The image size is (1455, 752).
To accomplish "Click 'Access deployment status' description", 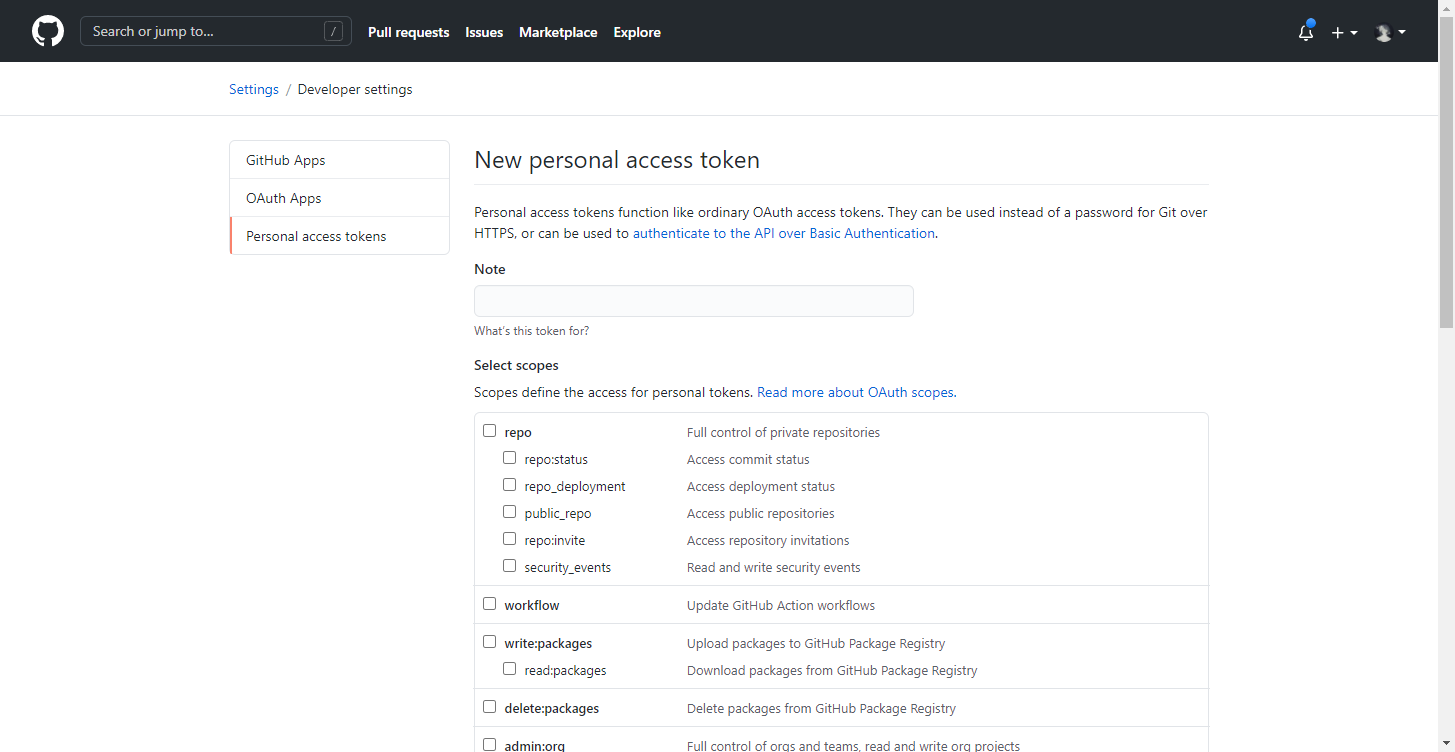I will 761,486.
